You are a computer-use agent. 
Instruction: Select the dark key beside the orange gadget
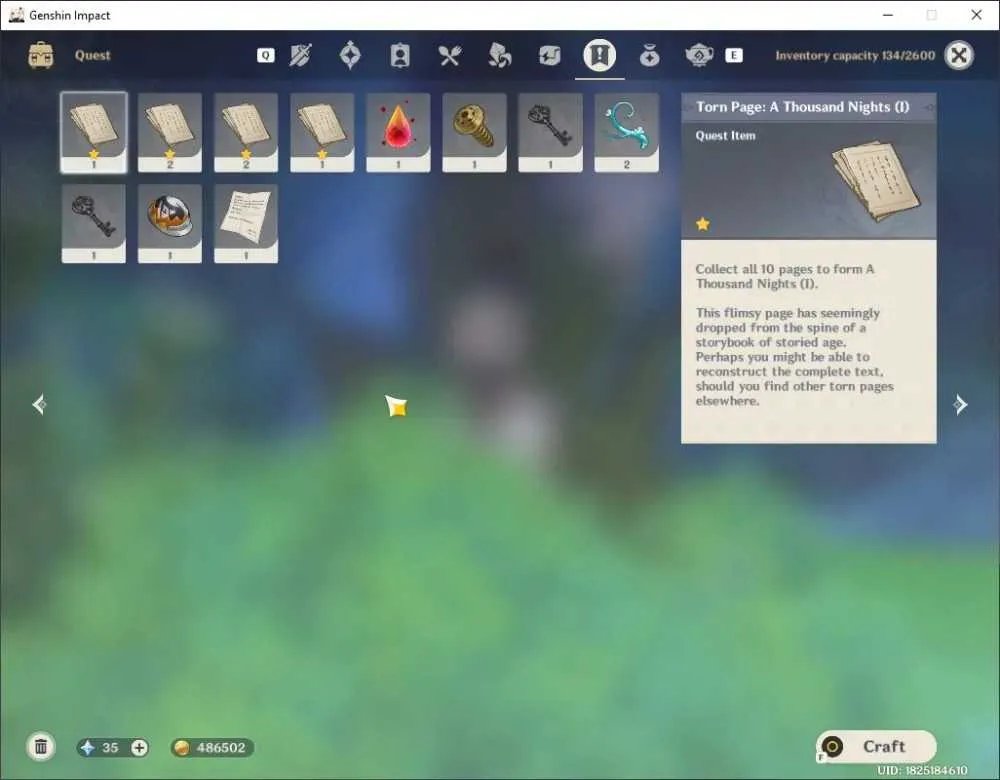tap(94, 223)
